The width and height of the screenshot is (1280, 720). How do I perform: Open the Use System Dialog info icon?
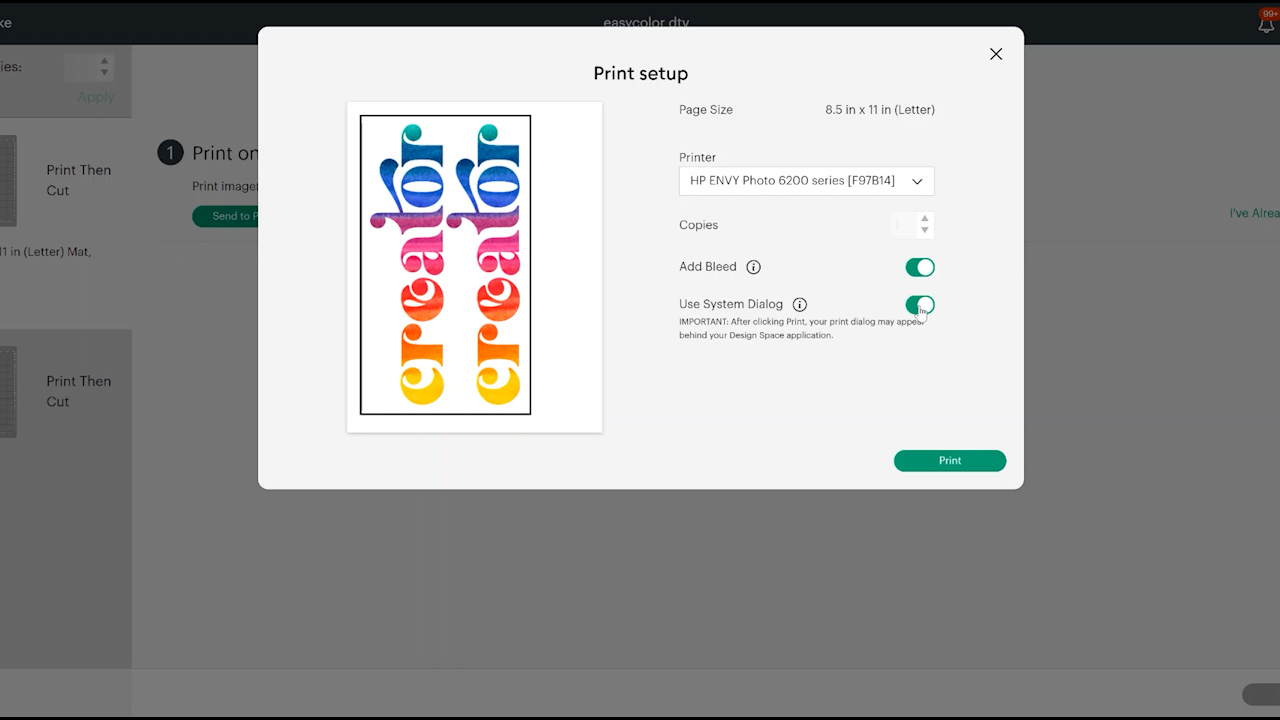point(800,304)
